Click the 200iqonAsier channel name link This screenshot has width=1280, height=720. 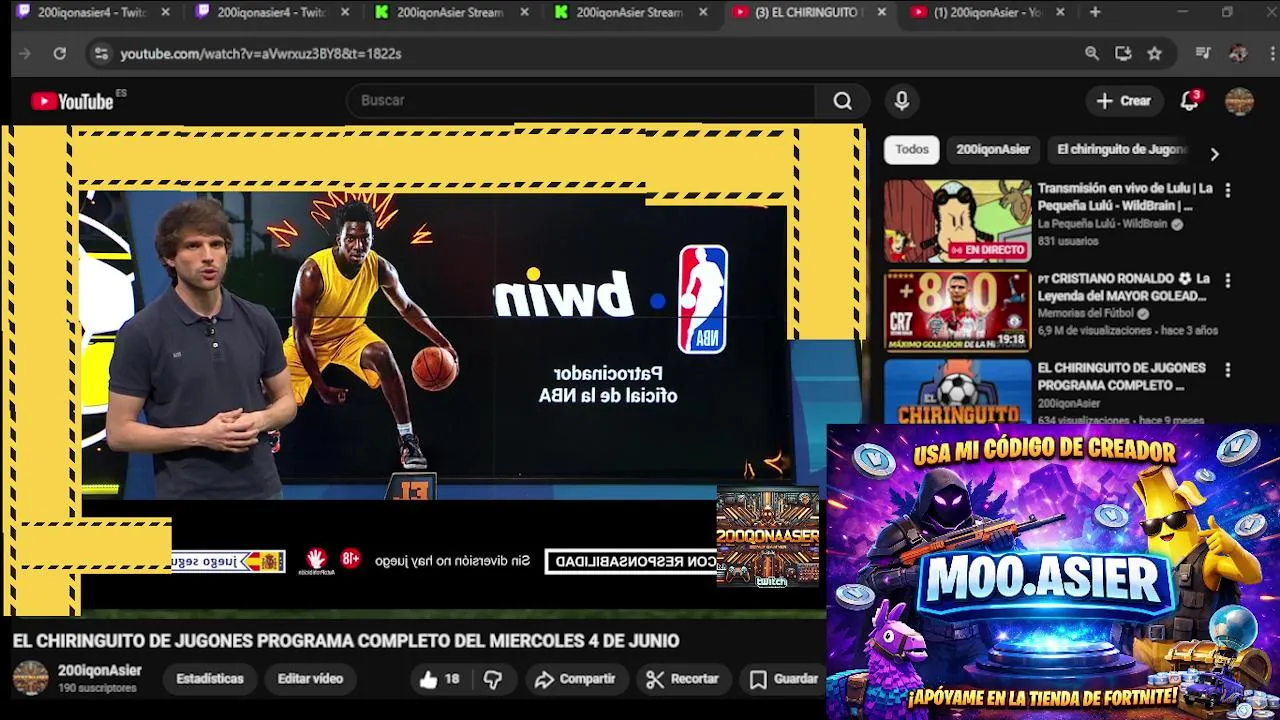(99, 671)
